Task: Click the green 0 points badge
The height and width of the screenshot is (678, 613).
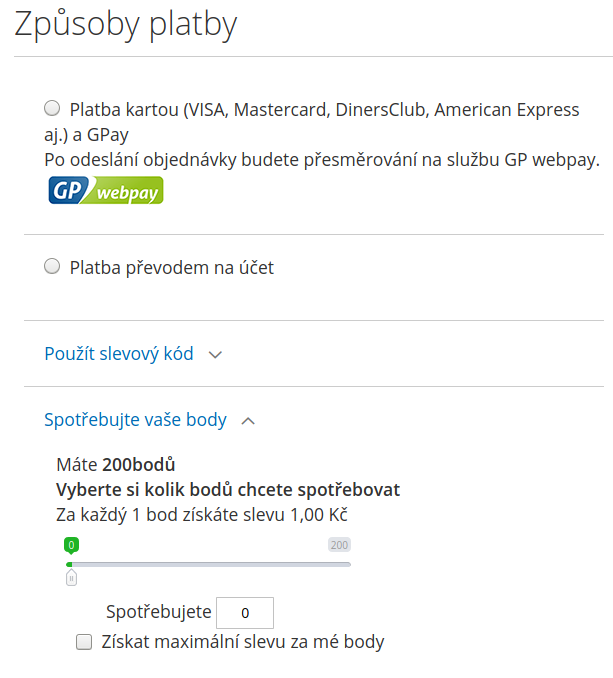Action: (x=71, y=545)
